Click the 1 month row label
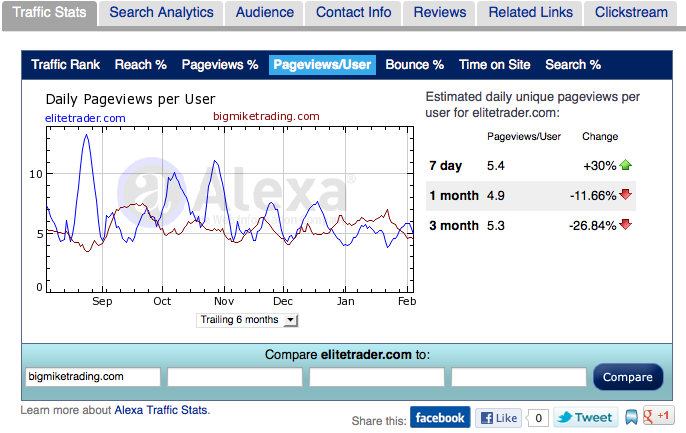The height and width of the screenshot is (433, 686). [454, 196]
